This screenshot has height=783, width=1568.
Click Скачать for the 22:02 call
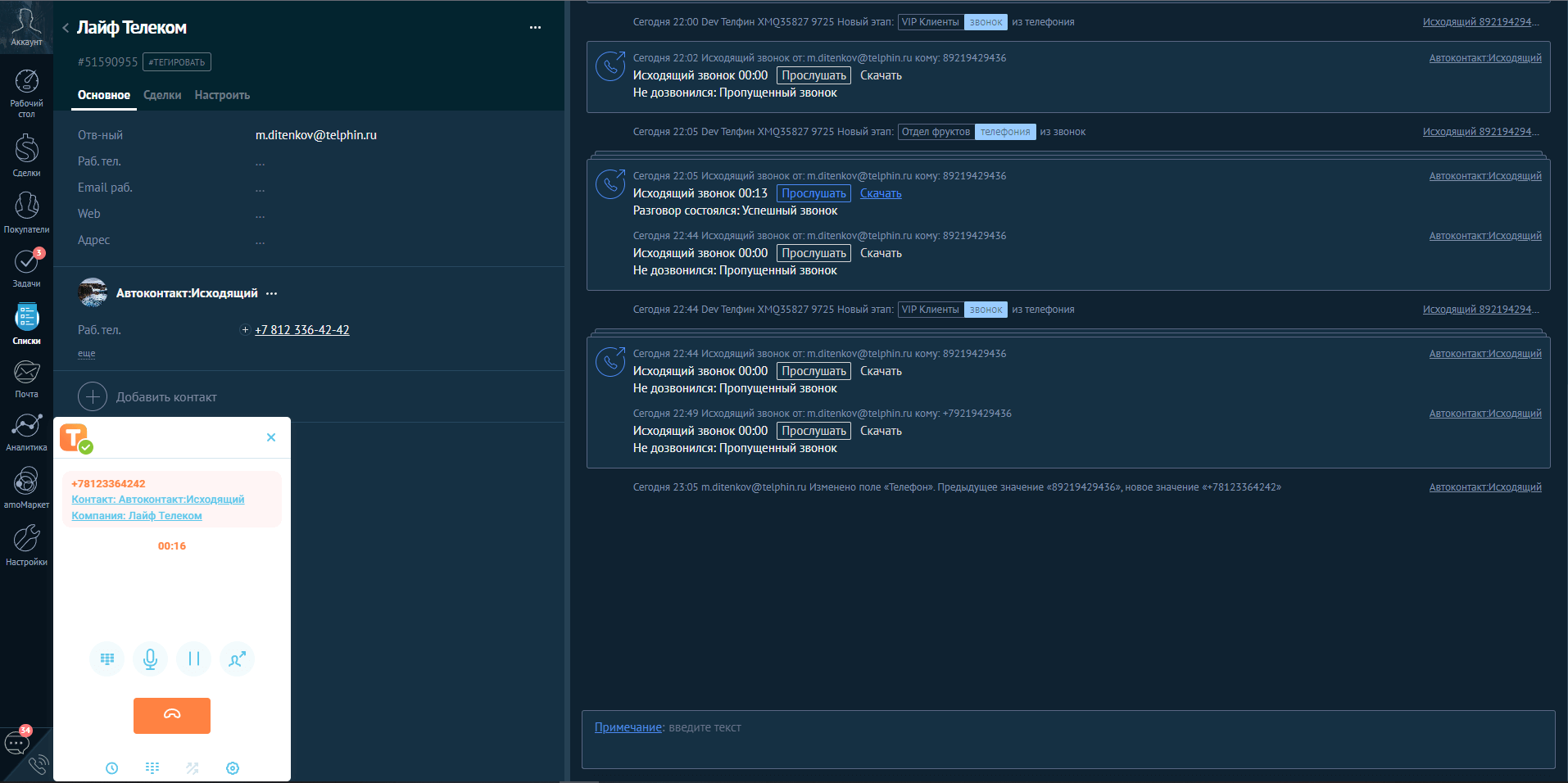tap(881, 75)
